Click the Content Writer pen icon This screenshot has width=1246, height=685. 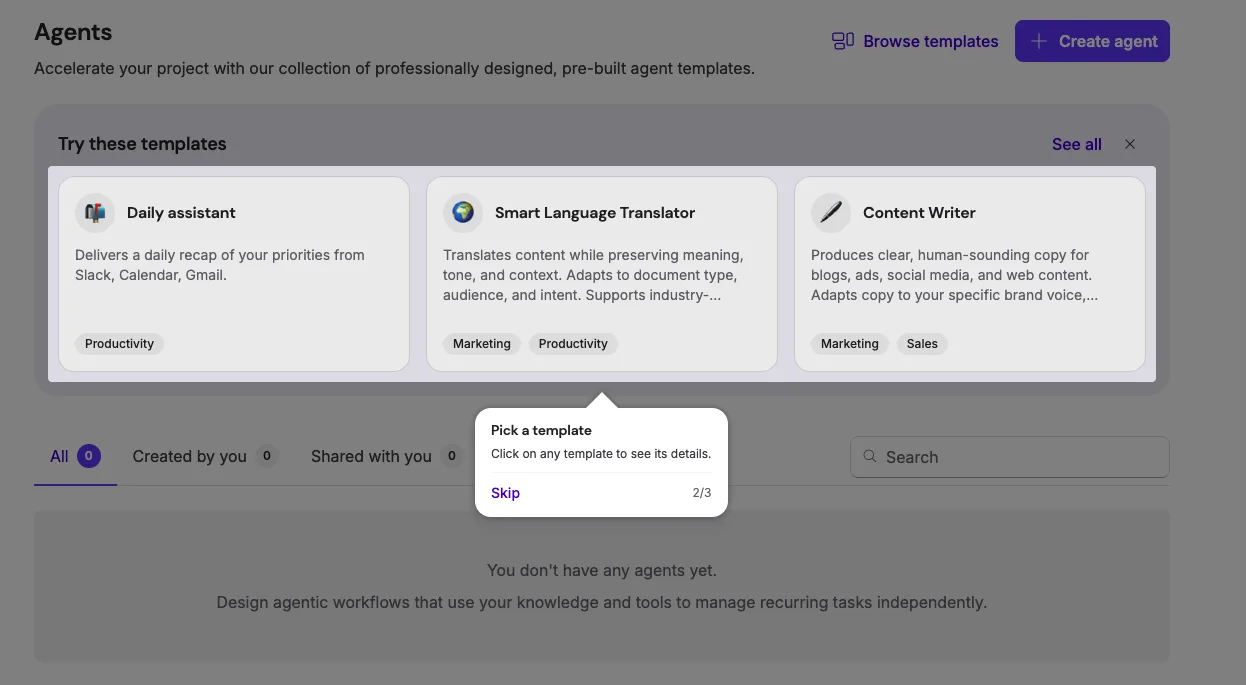pos(830,212)
